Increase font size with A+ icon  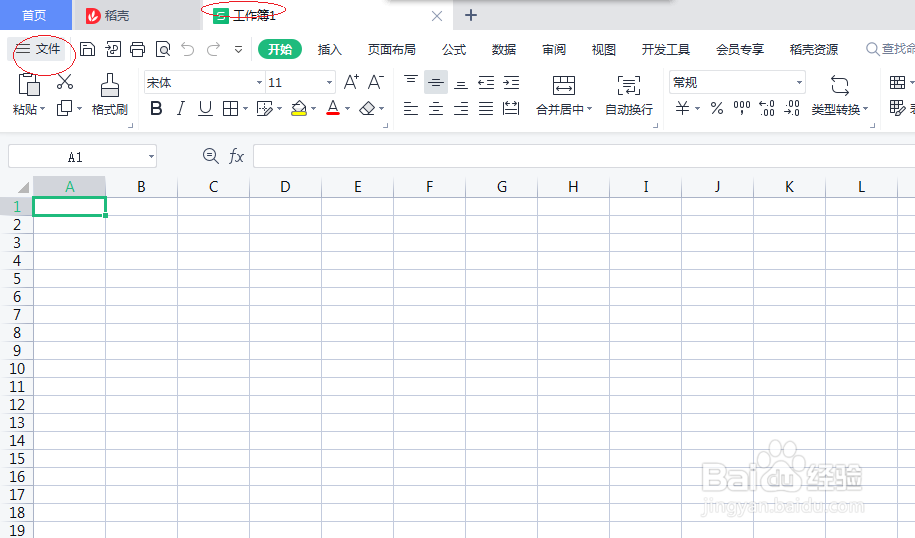click(x=351, y=82)
